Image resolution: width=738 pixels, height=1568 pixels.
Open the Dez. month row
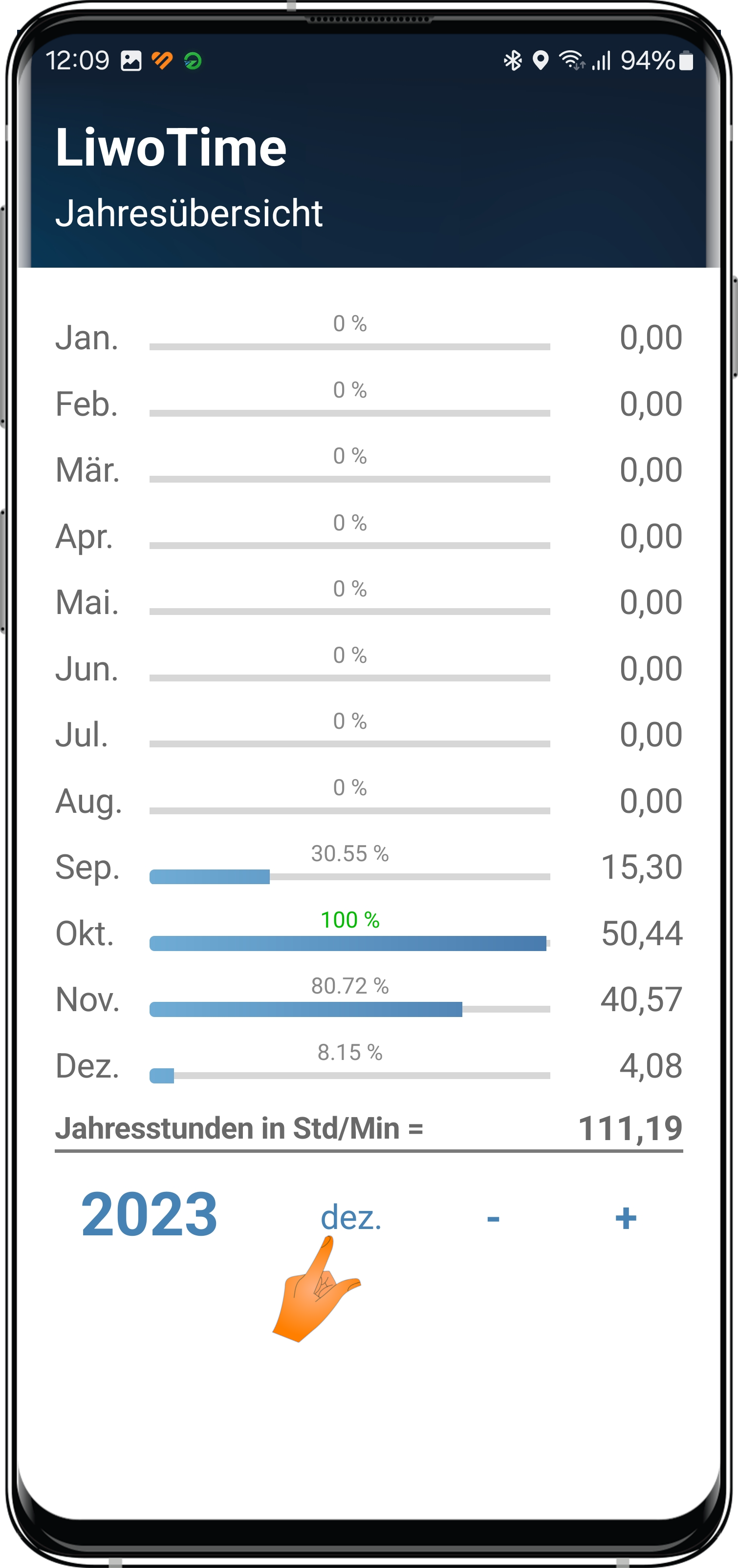87,1066
